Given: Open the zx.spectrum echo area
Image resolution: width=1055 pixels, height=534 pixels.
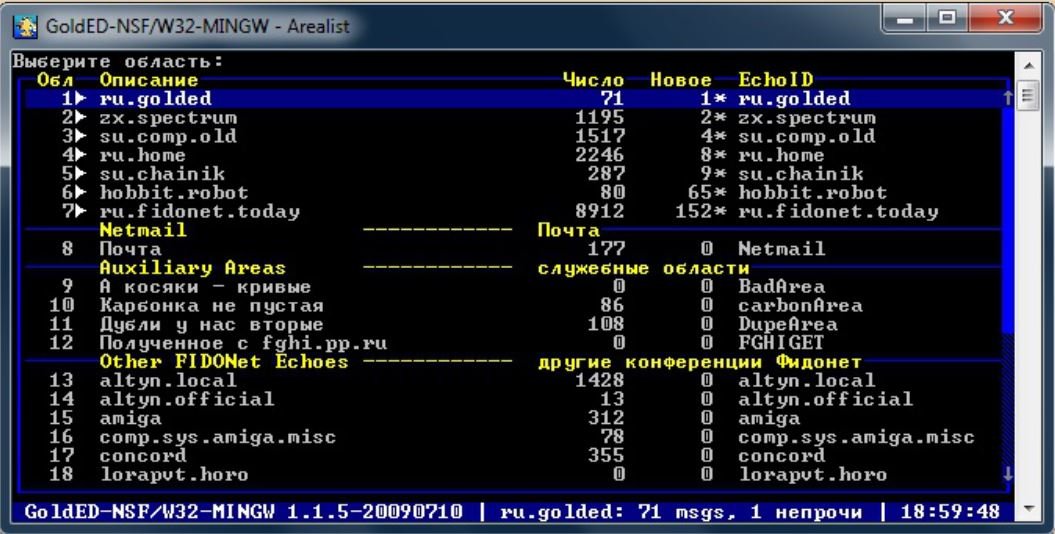Looking at the screenshot, I should tap(514, 118).
